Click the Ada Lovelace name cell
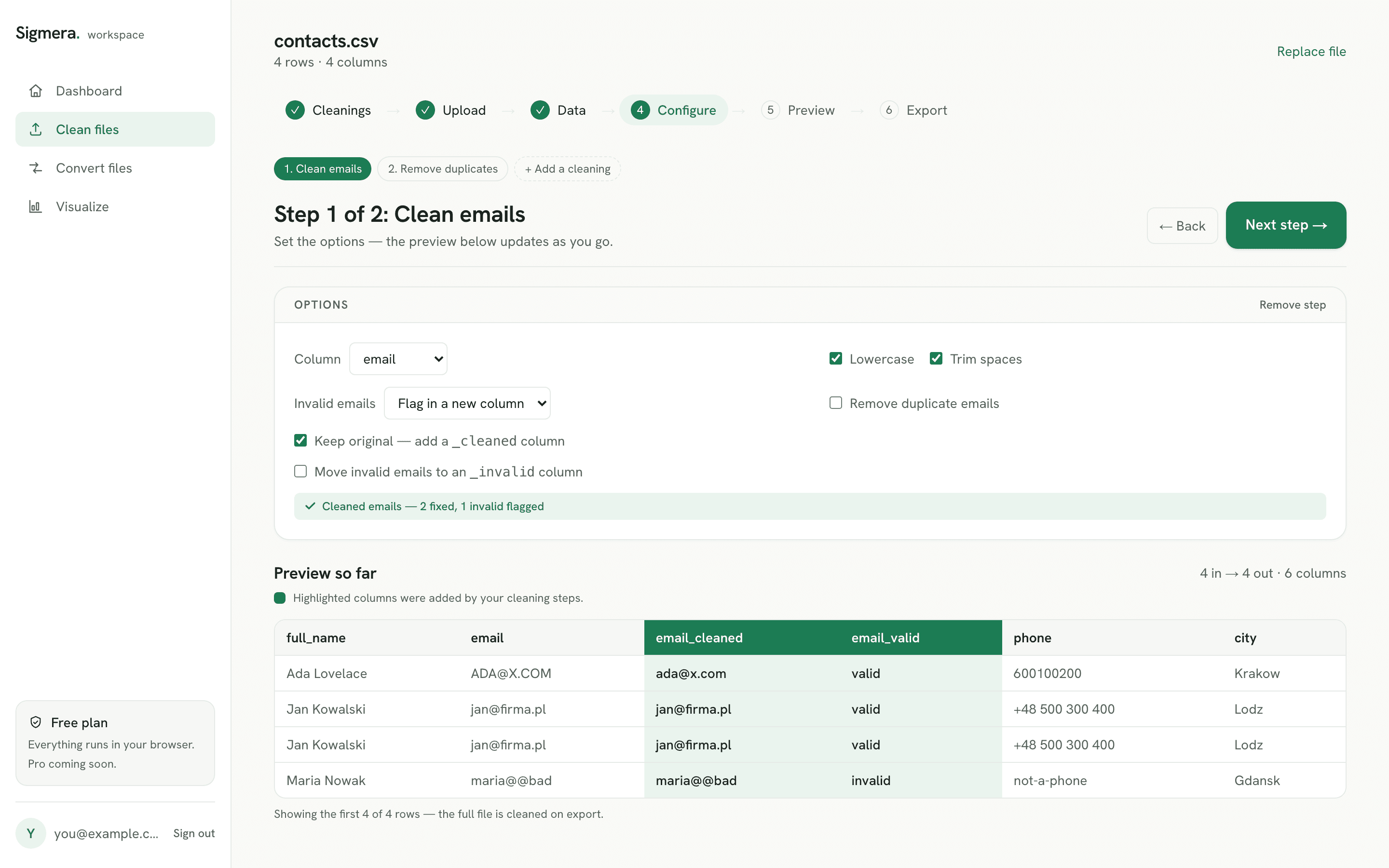The image size is (1389, 868). coord(368,673)
